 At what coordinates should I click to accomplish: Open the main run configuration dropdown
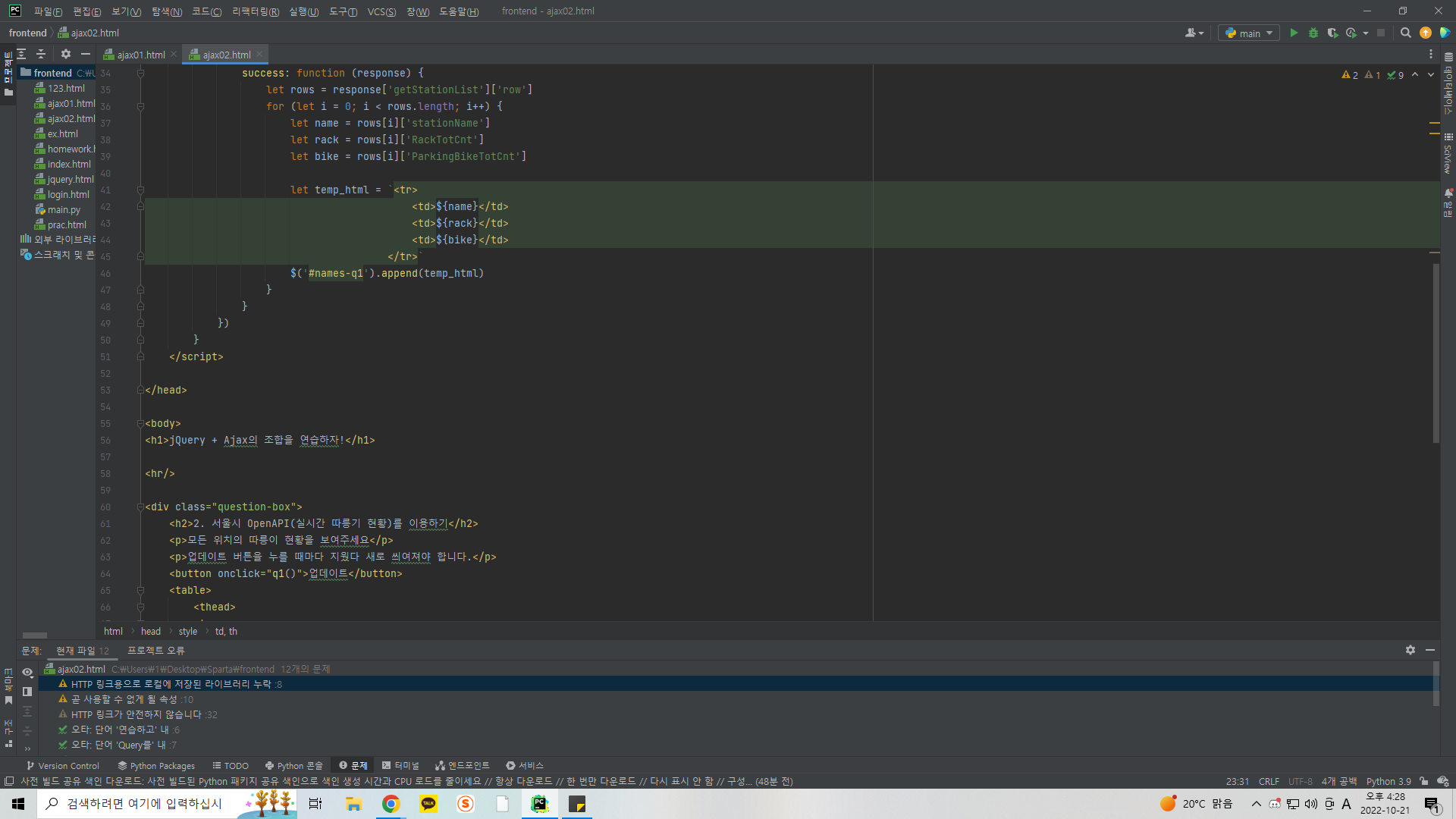pyautogui.click(x=1249, y=33)
